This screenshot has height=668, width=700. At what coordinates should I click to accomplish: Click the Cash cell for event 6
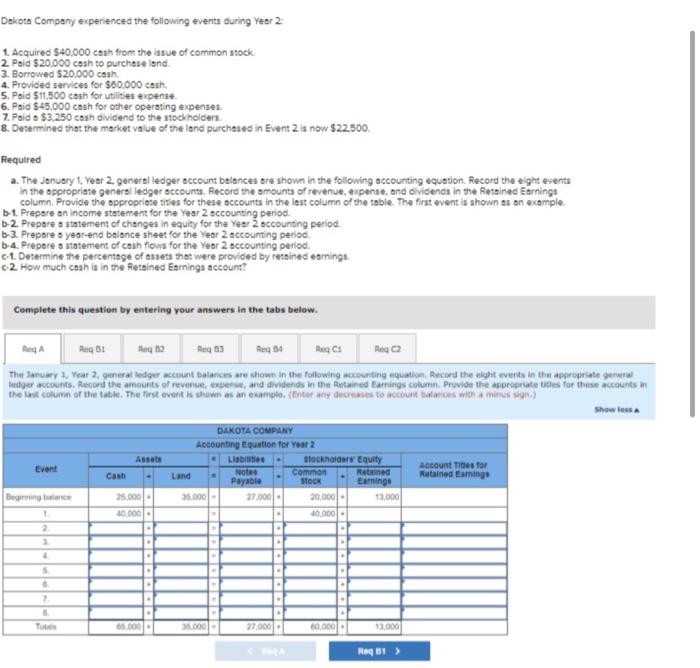coord(116,584)
